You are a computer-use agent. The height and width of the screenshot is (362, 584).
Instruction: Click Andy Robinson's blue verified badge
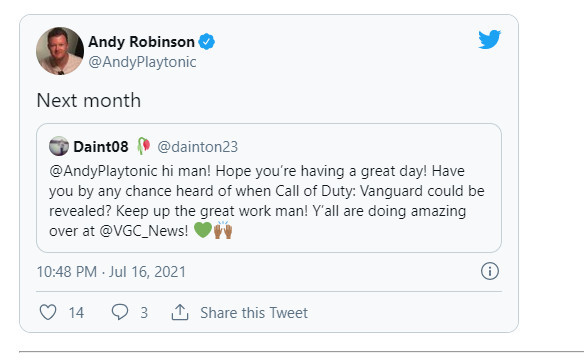coord(207,41)
